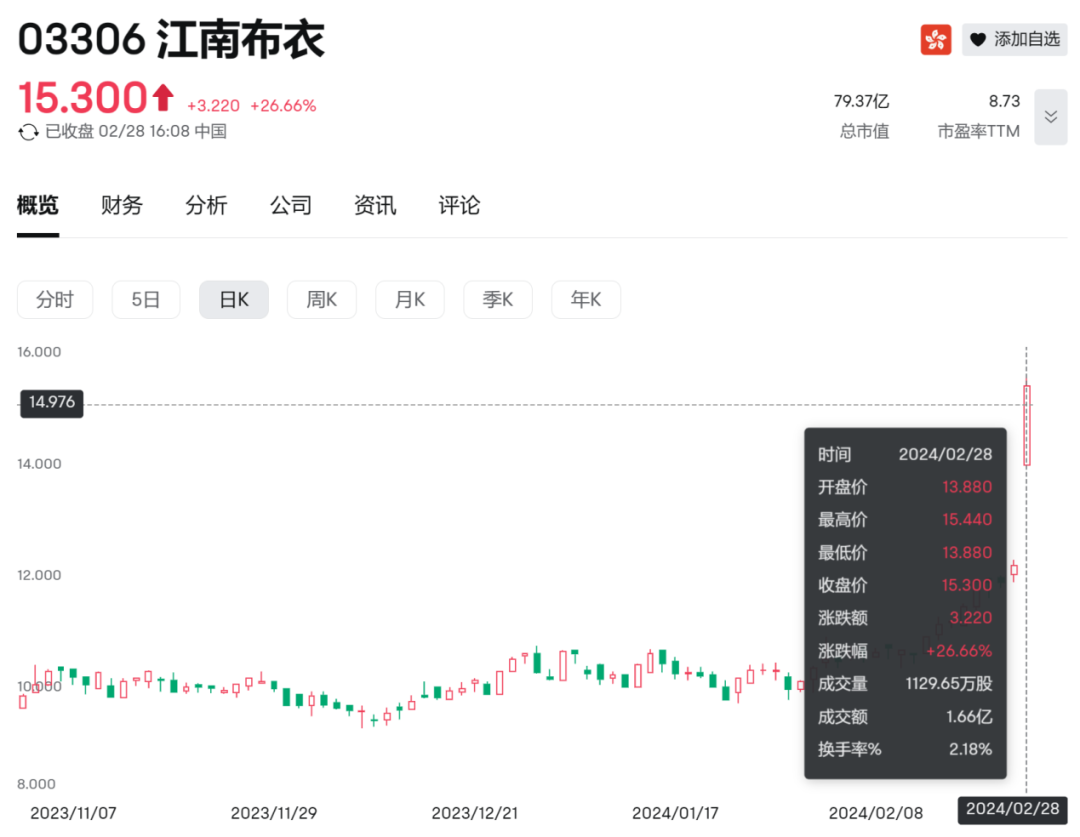Open the 分析 tab

click(206, 206)
